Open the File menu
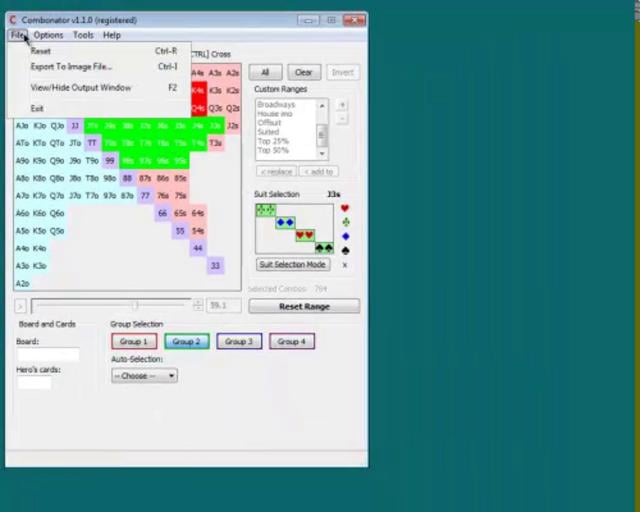 (18, 35)
